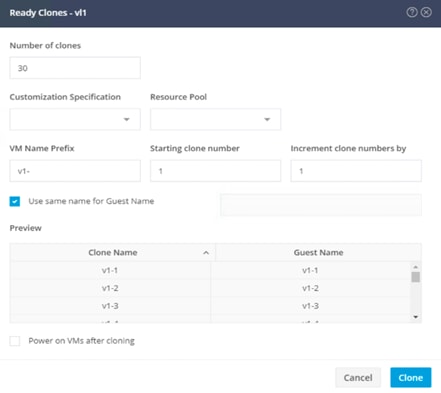The image size is (441, 393).
Task: Click the Clone button
Action: [x=411, y=378]
